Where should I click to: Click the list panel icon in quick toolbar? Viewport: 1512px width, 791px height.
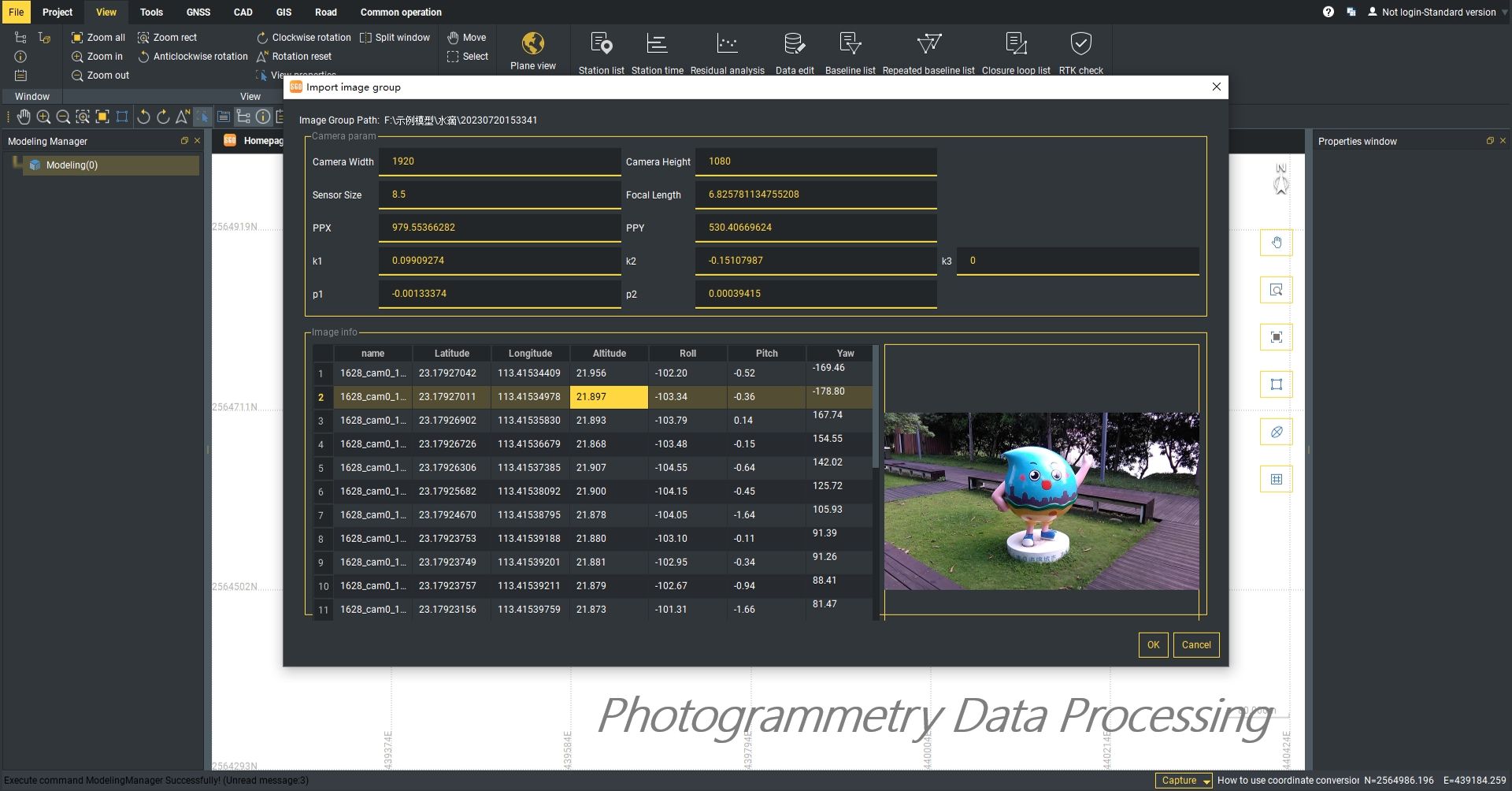point(224,117)
